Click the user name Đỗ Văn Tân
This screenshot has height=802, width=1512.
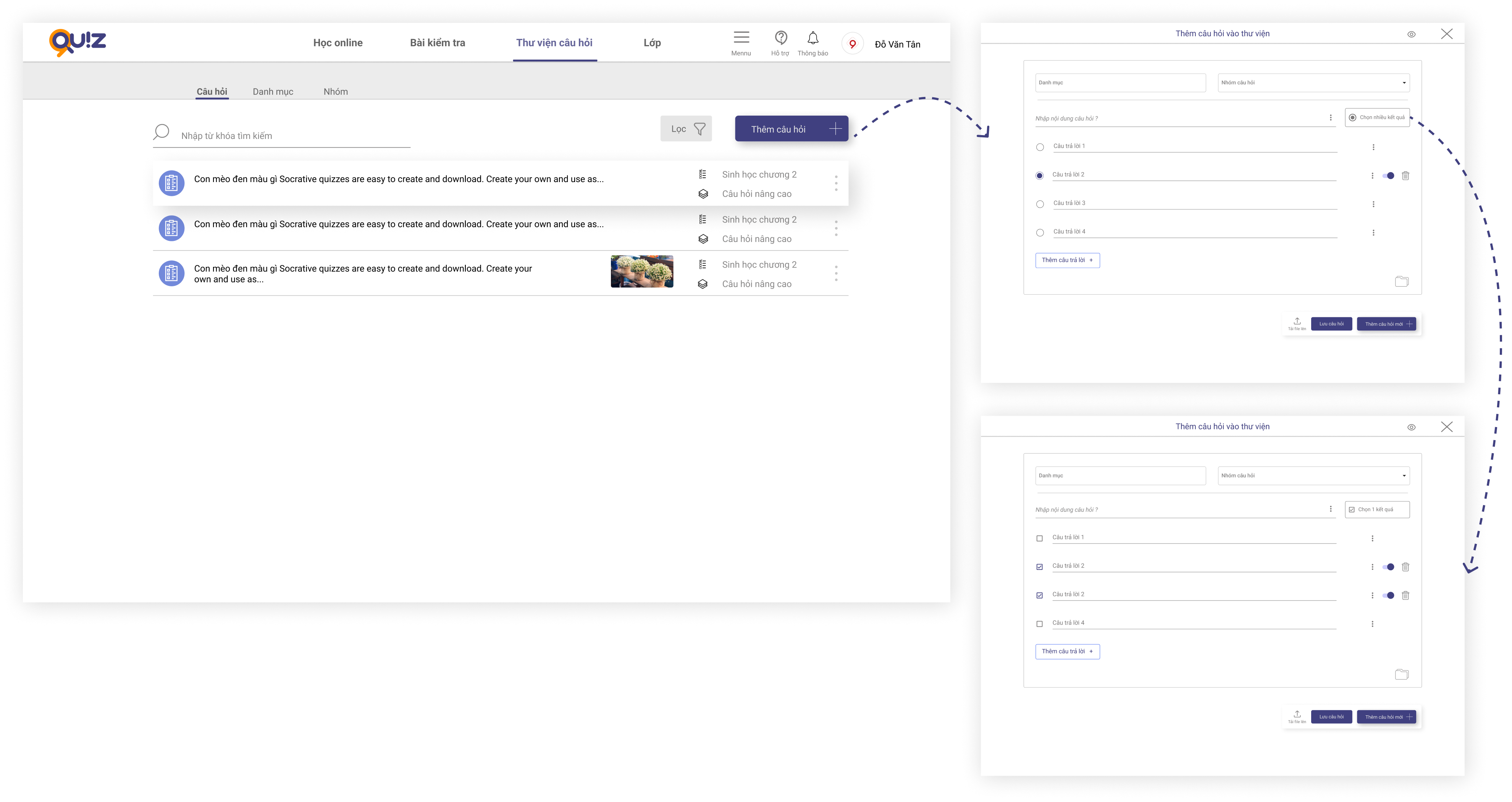pos(897,44)
